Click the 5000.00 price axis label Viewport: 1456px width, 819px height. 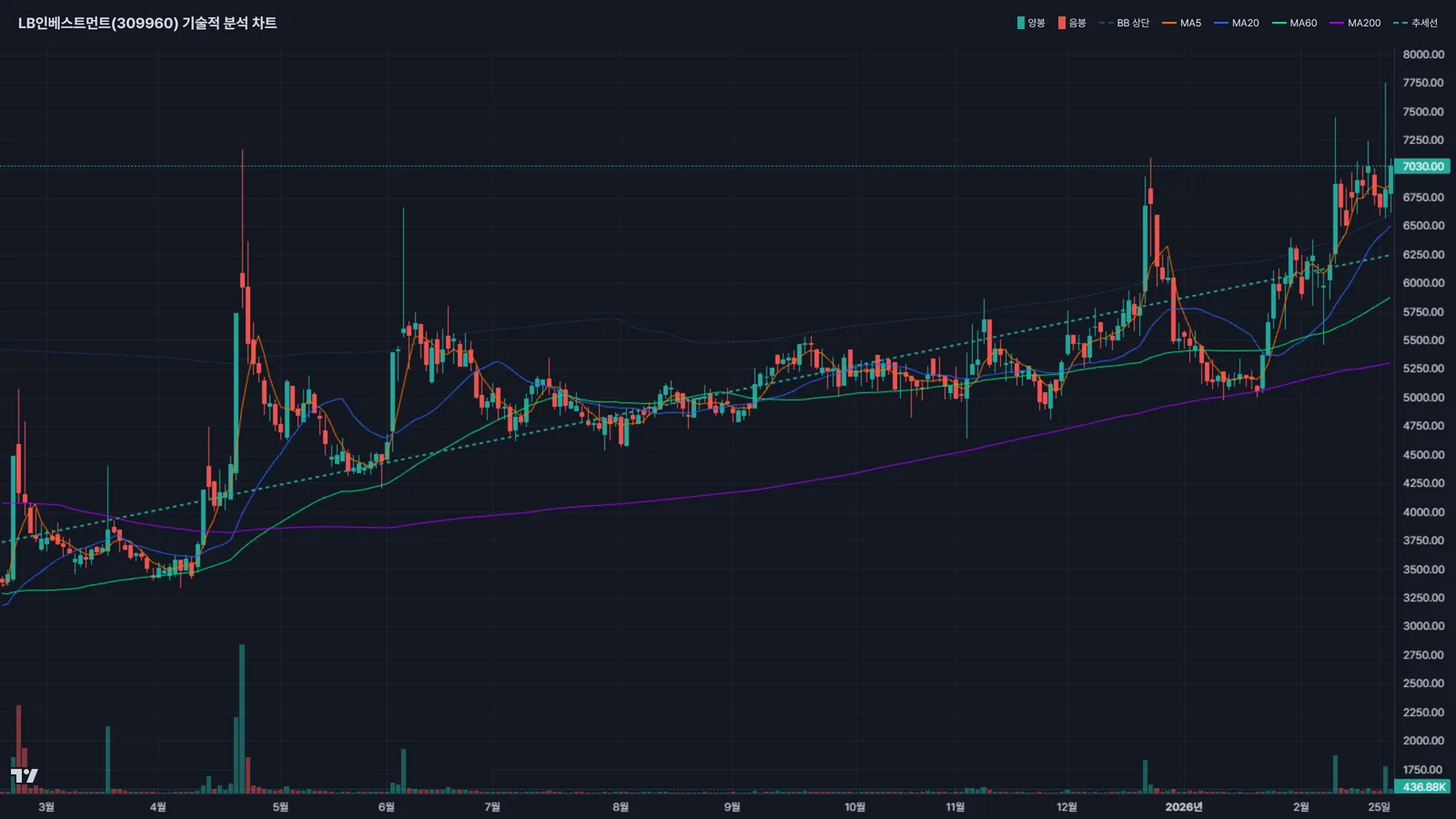pyautogui.click(x=1423, y=398)
